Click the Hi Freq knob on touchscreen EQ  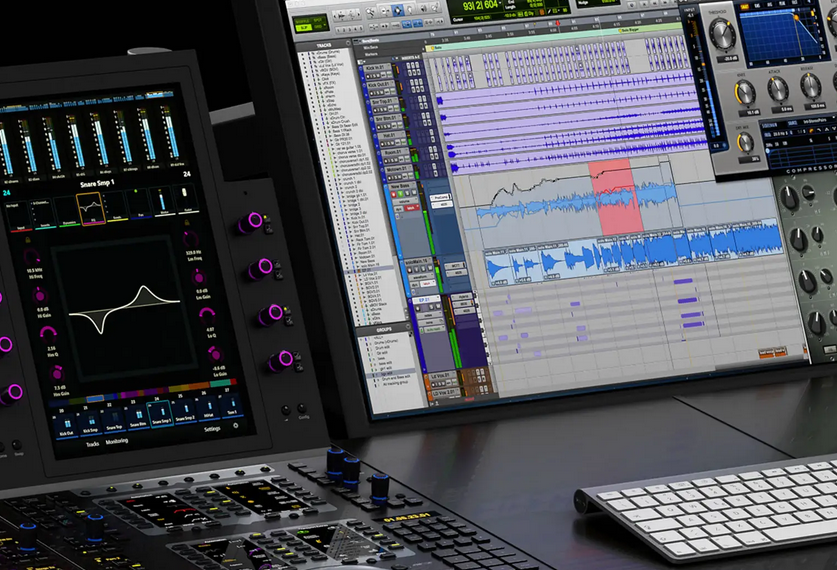(x=32, y=257)
